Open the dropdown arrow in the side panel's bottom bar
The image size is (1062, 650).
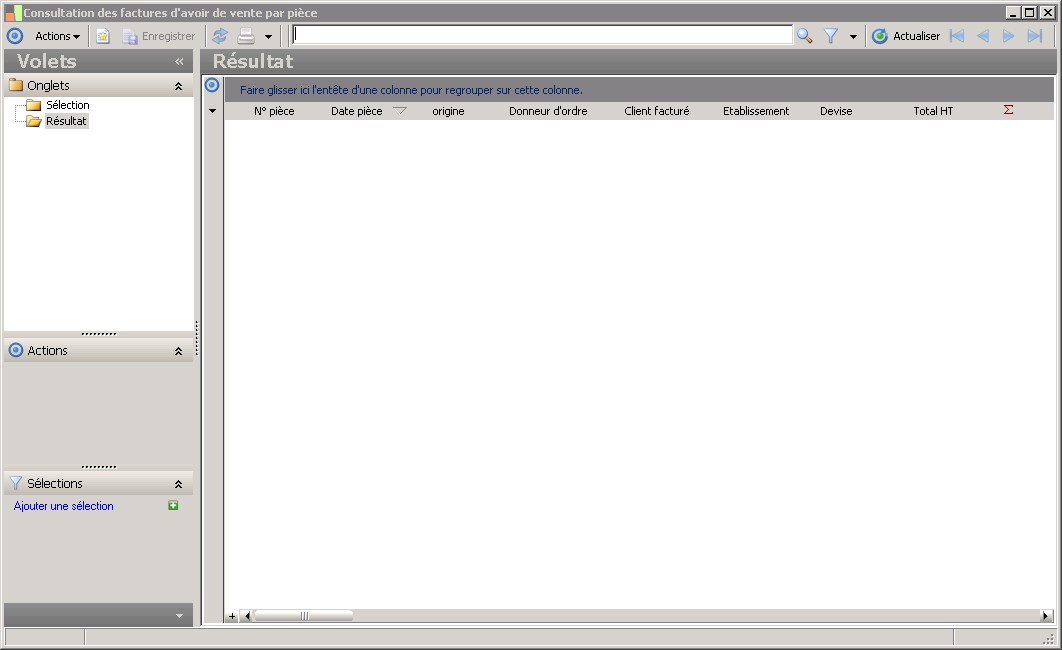[179, 615]
